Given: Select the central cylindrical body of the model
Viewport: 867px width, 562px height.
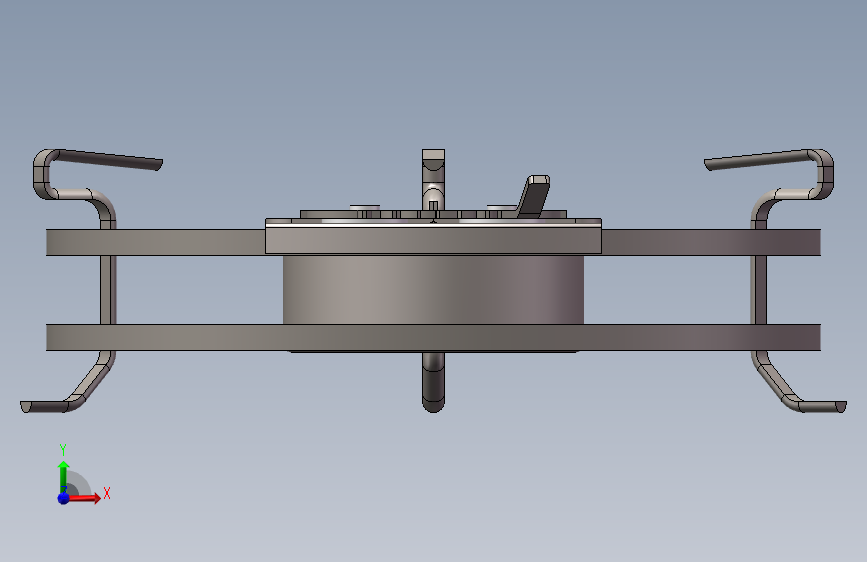Looking at the screenshot, I should (x=433, y=289).
